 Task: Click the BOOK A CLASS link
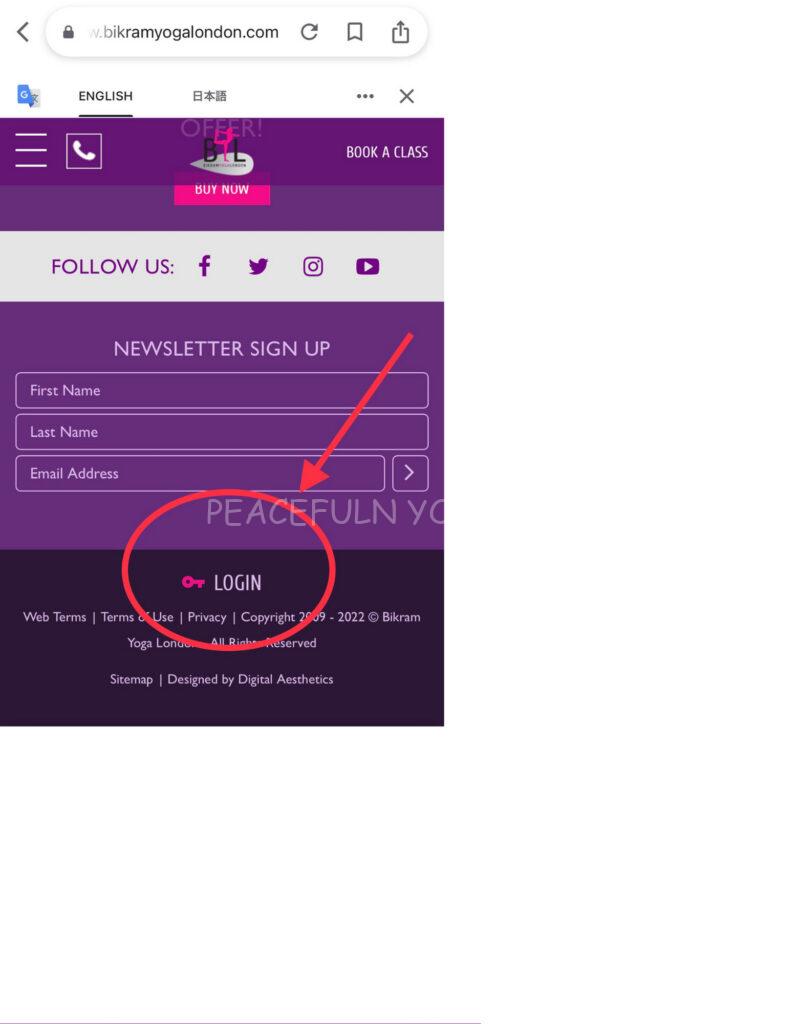(387, 152)
